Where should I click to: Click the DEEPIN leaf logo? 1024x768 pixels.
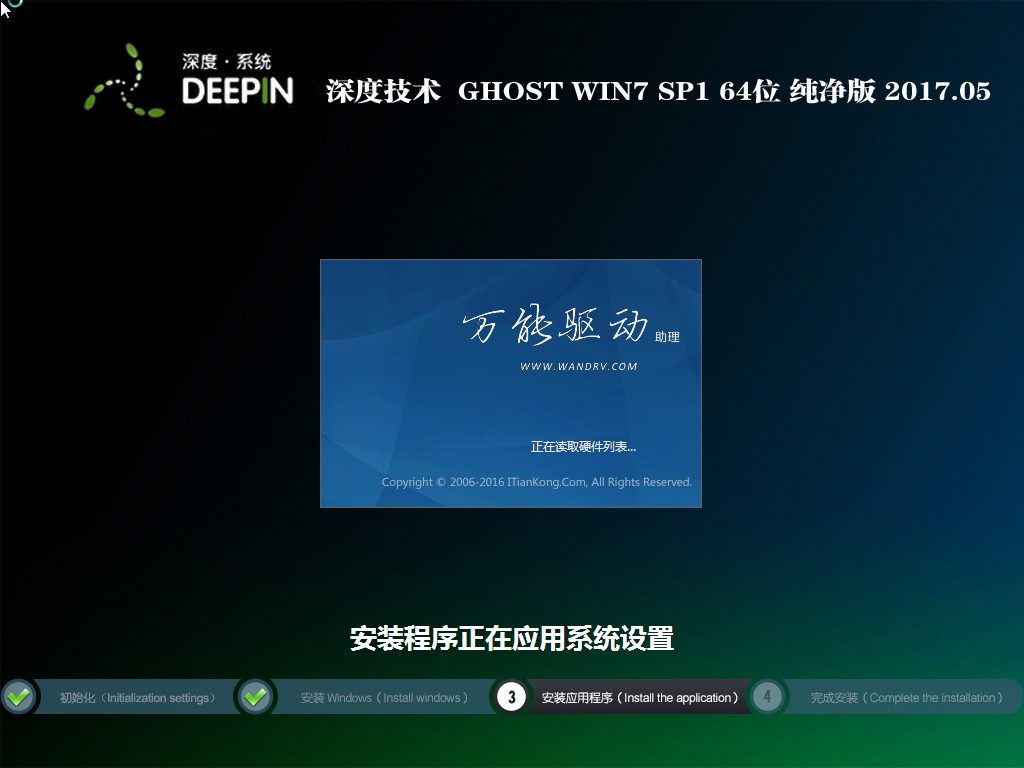[125, 85]
